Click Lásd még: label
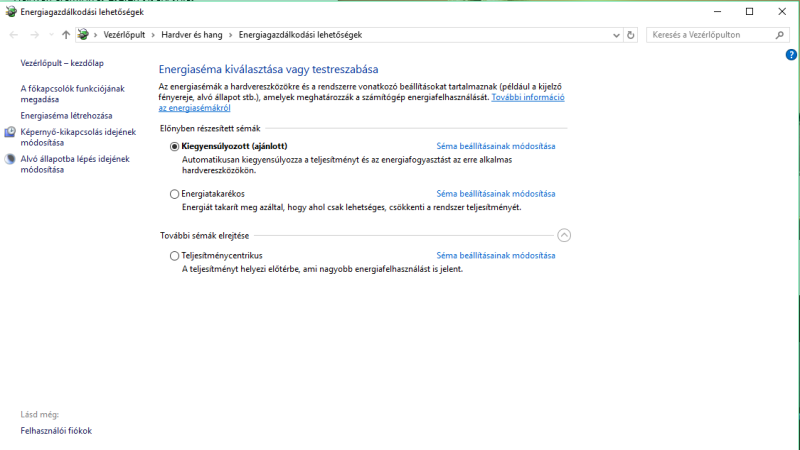Image resolution: width=800 pixels, height=450 pixels. (x=39, y=414)
